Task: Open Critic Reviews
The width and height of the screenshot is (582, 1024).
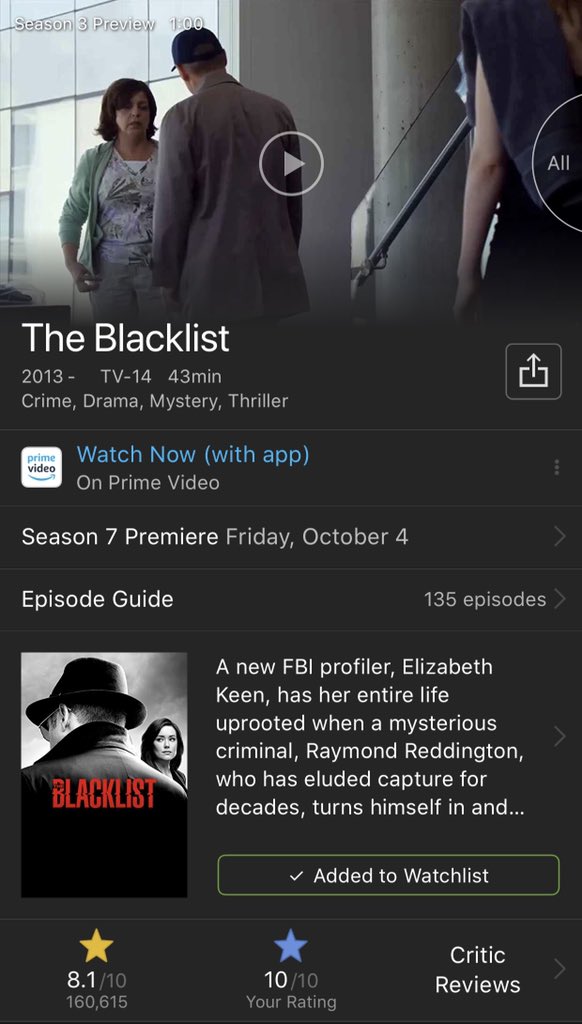Action: tap(477, 970)
